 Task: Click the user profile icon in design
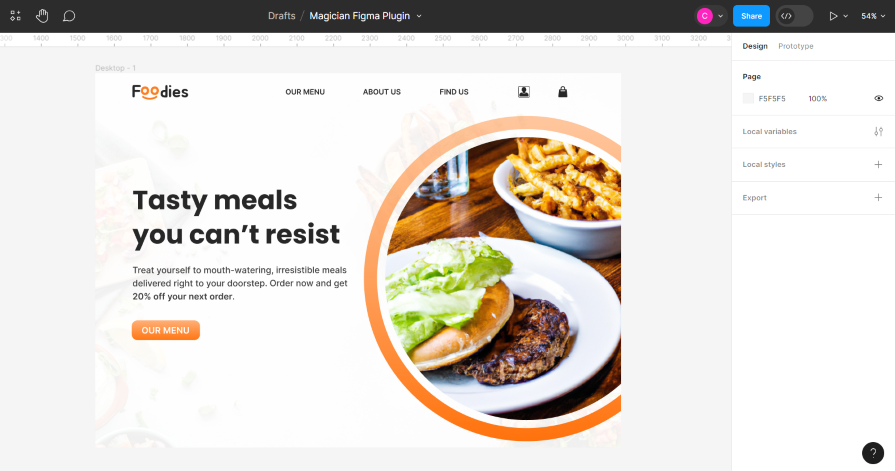click(523, 92)
